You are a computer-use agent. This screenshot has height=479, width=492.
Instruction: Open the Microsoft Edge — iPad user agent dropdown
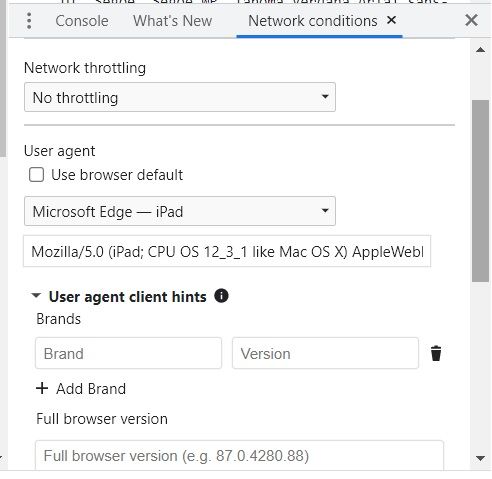(180, 211)
